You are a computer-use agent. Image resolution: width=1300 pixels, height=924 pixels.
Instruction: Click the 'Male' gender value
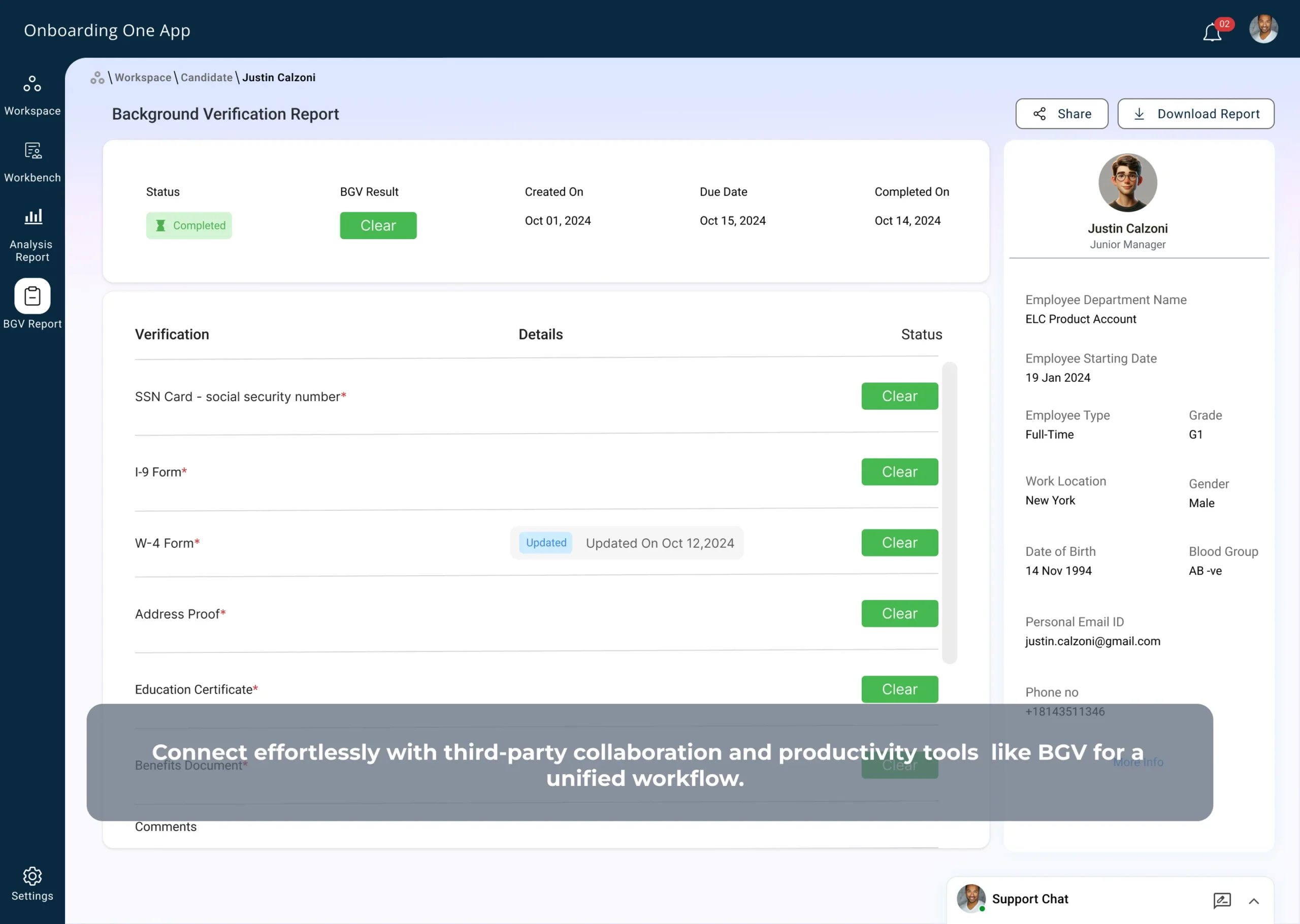coord(1201,503)
